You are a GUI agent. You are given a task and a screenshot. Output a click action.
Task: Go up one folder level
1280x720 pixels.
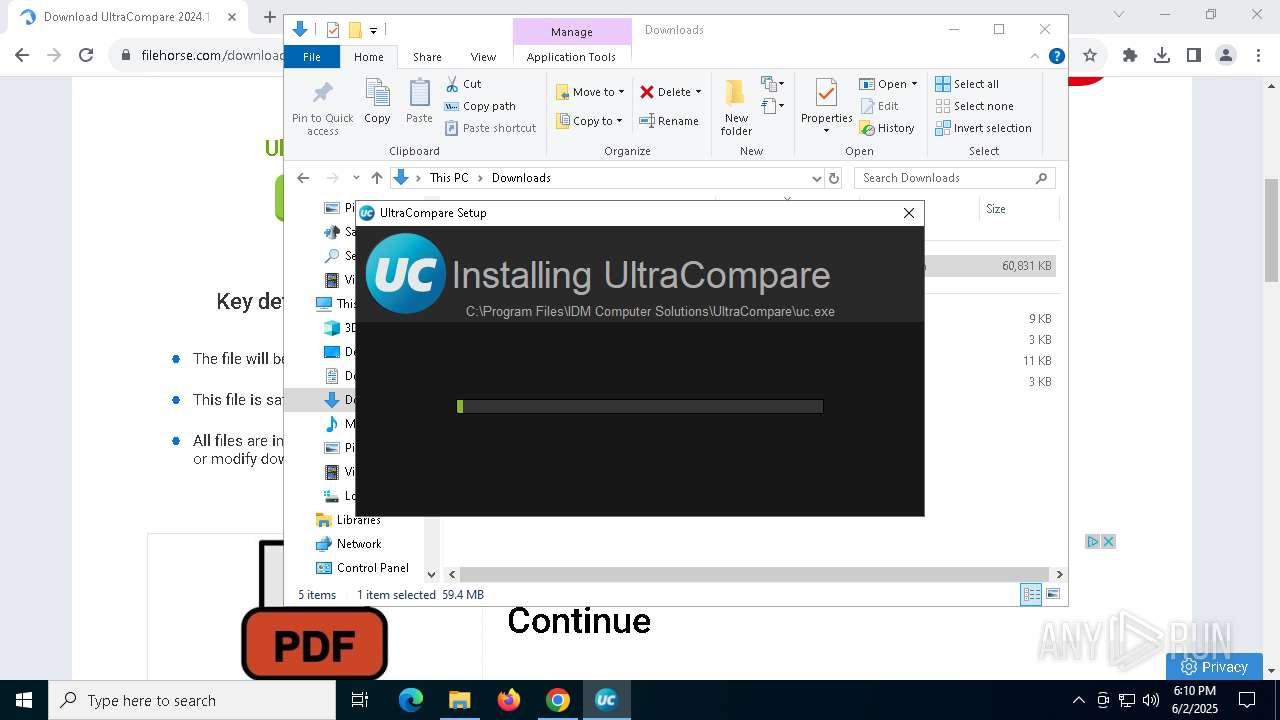click(376, 178)
